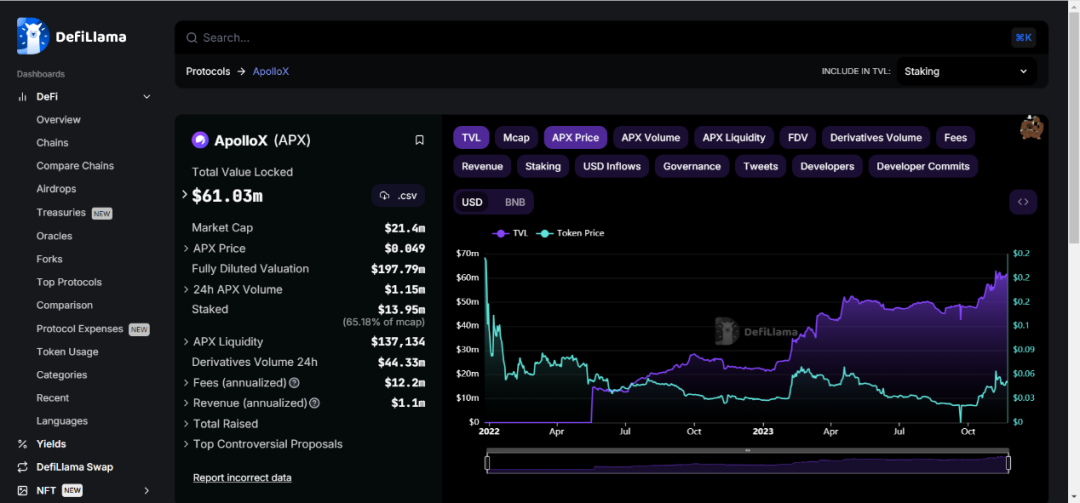Viewport: 1080px width, 503px height.
Task: Toggle the Mcap chart metric
Action: (516, 137)
